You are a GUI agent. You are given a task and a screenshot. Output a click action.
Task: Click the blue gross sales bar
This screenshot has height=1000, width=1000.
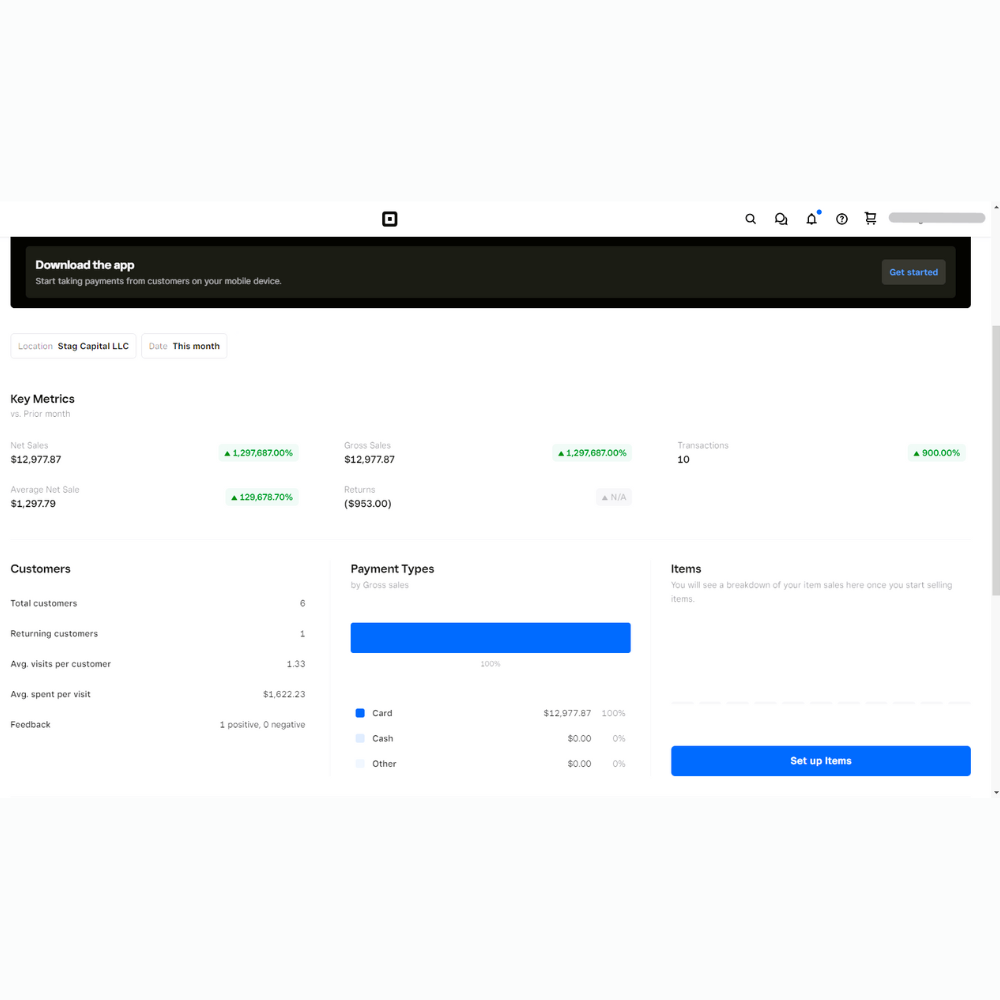point(490,638)
